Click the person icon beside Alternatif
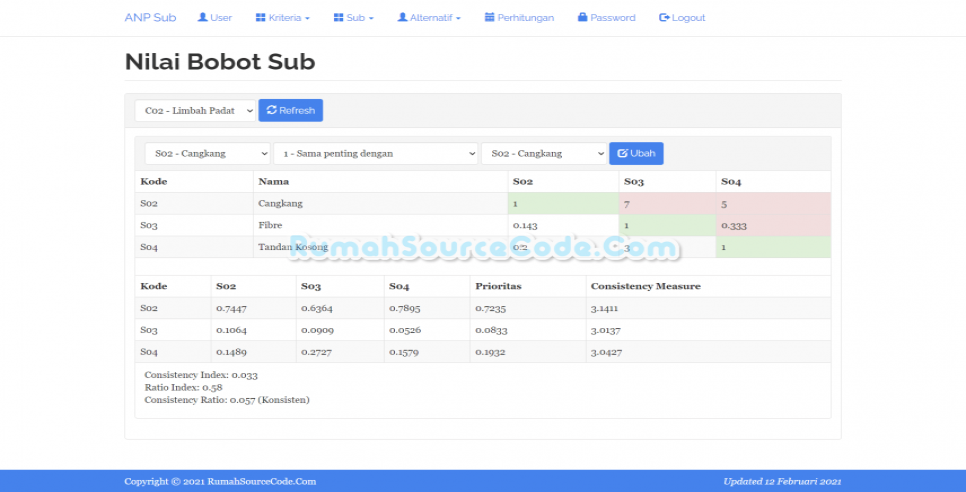966x492 pixels. (x=402, y=17)
